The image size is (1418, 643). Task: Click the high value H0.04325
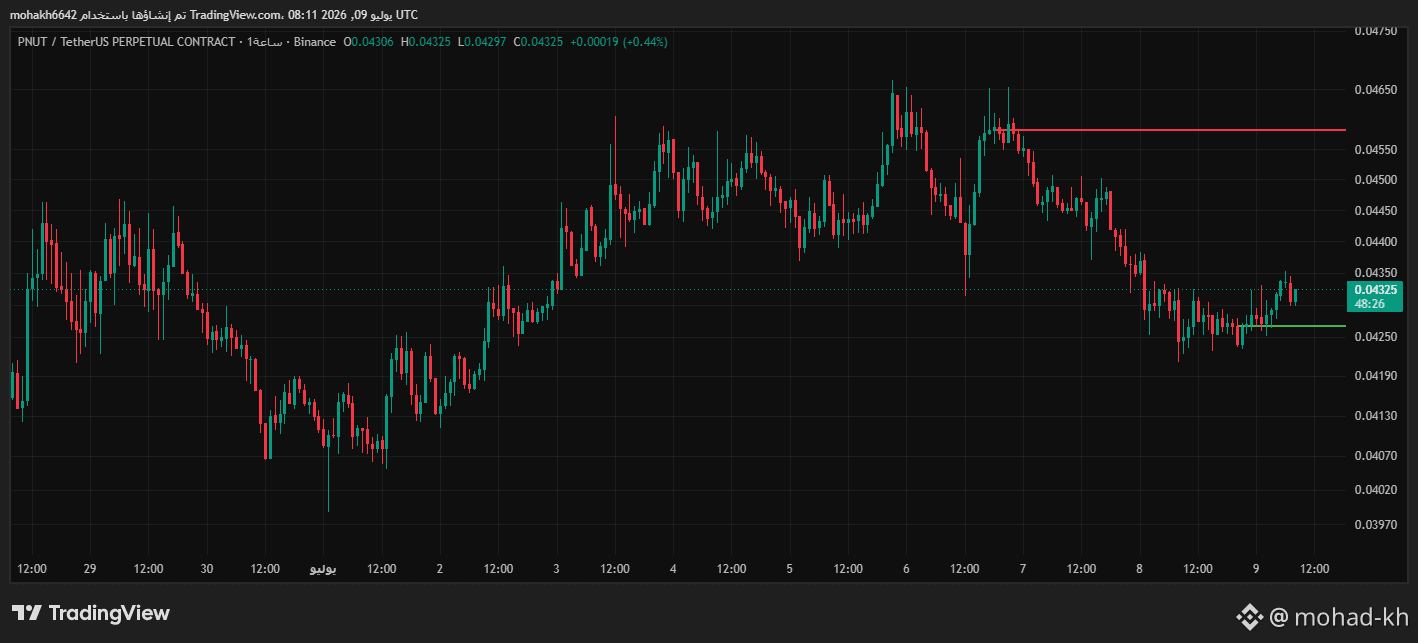pos(425,42)
